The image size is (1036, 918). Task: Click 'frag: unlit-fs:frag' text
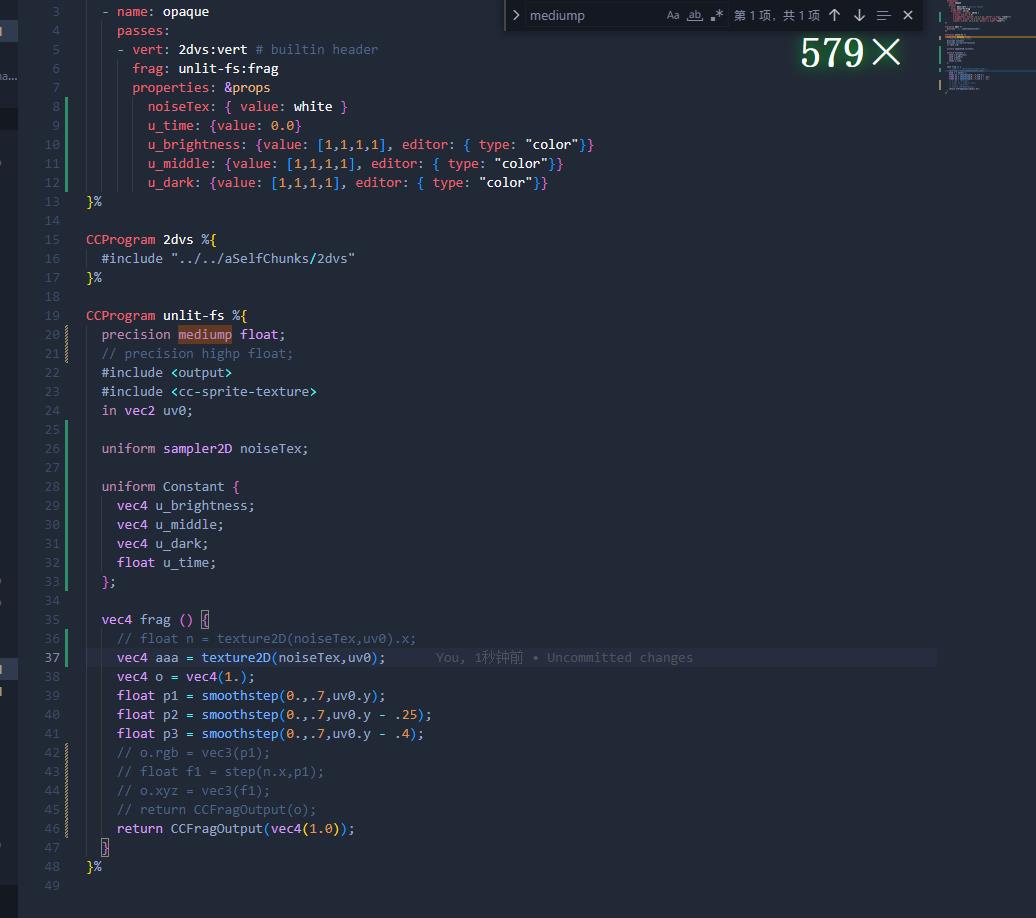pos(205,69)
